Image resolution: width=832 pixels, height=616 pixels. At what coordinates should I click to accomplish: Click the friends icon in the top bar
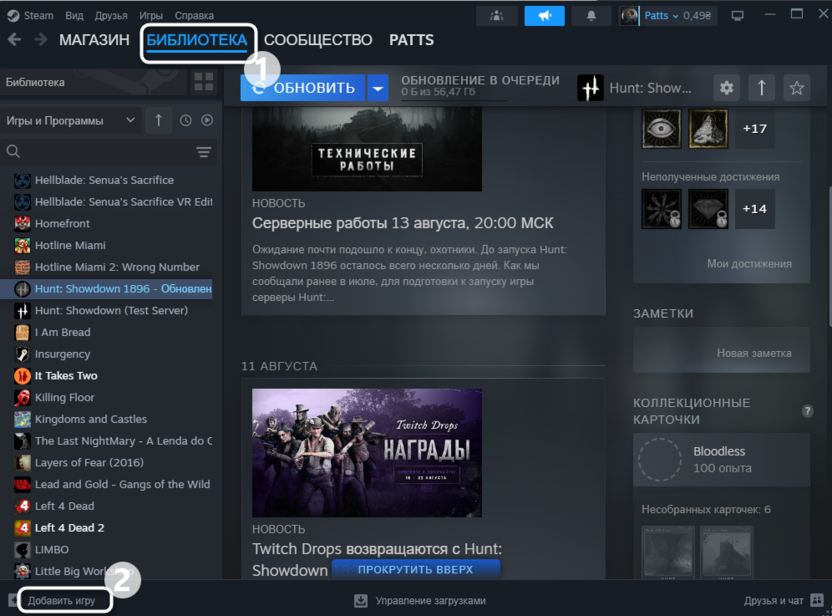(497, 16)
